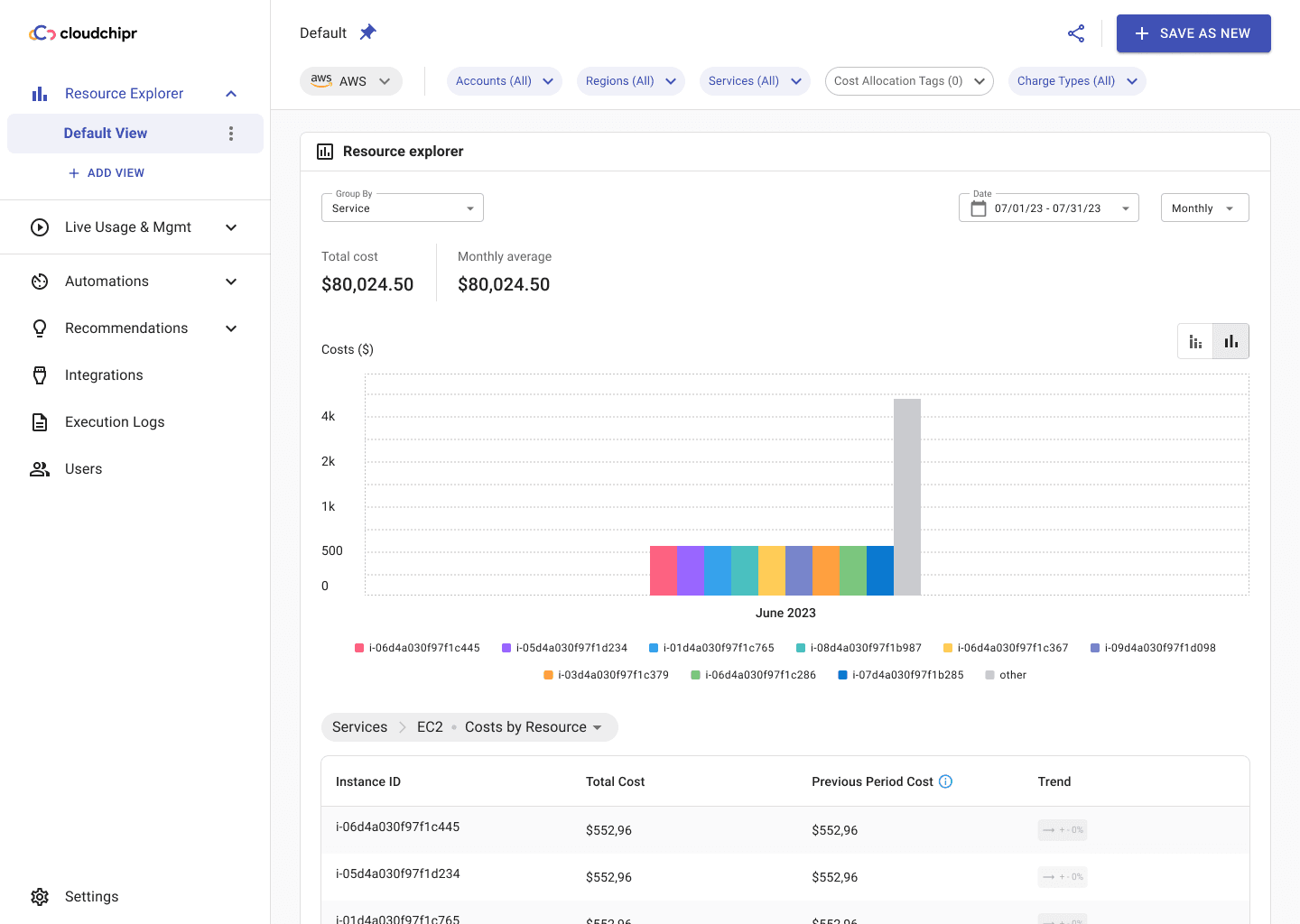Toggle the 'other' legend series
1300x924 pixels.
[x=1006, y=675]
